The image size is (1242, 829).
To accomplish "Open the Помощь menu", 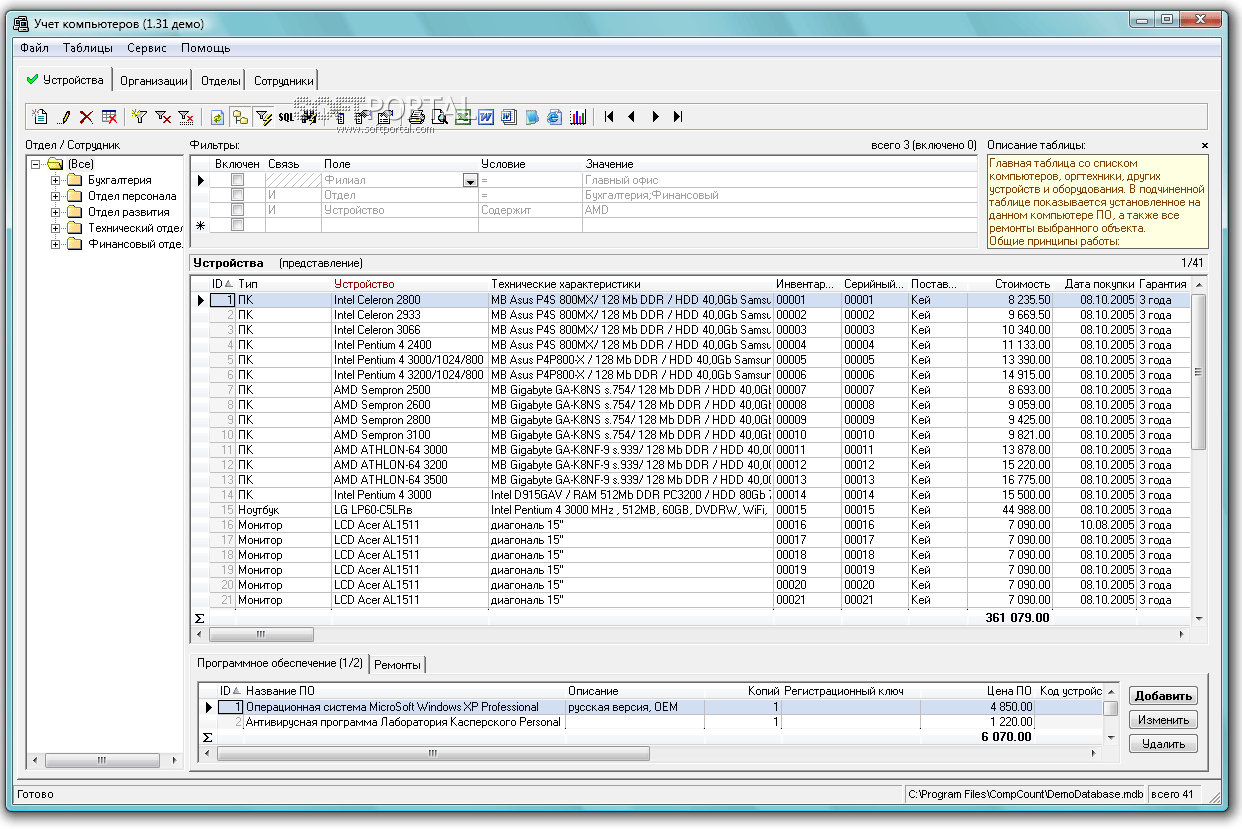I will pyautogui.click(x=205, y=47).
